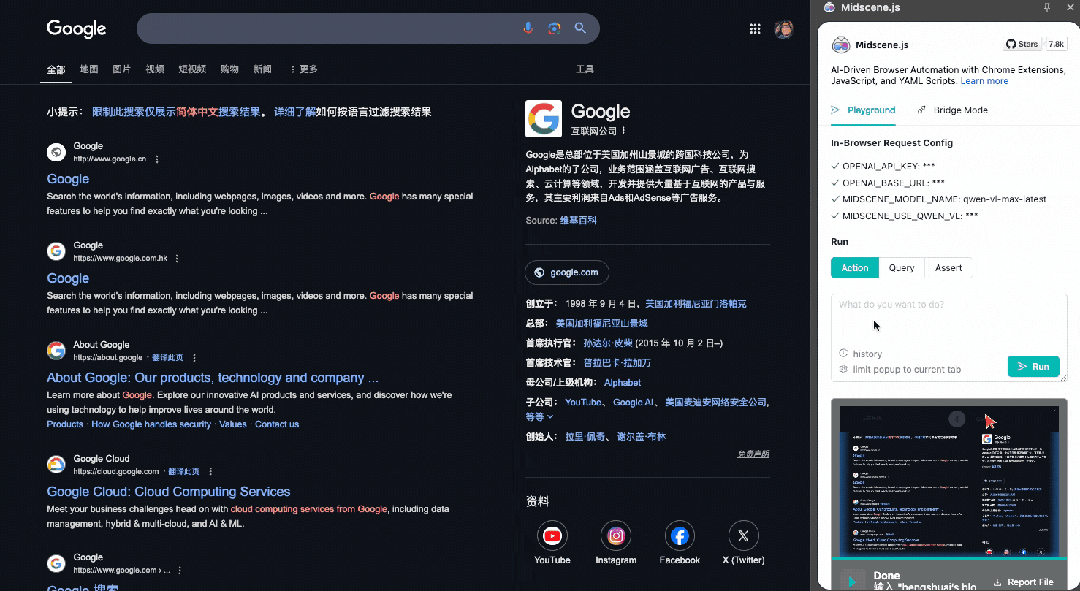Open options menu for the google.com.hk result
The image size is (1080, 591).
[x=177, y=258]
